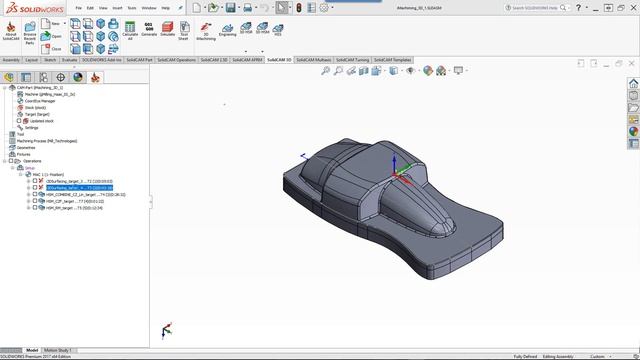The width and height of the screenshot is (640, 360).
Task: Click the Generate G-code icon
Action: coord(149,29)
